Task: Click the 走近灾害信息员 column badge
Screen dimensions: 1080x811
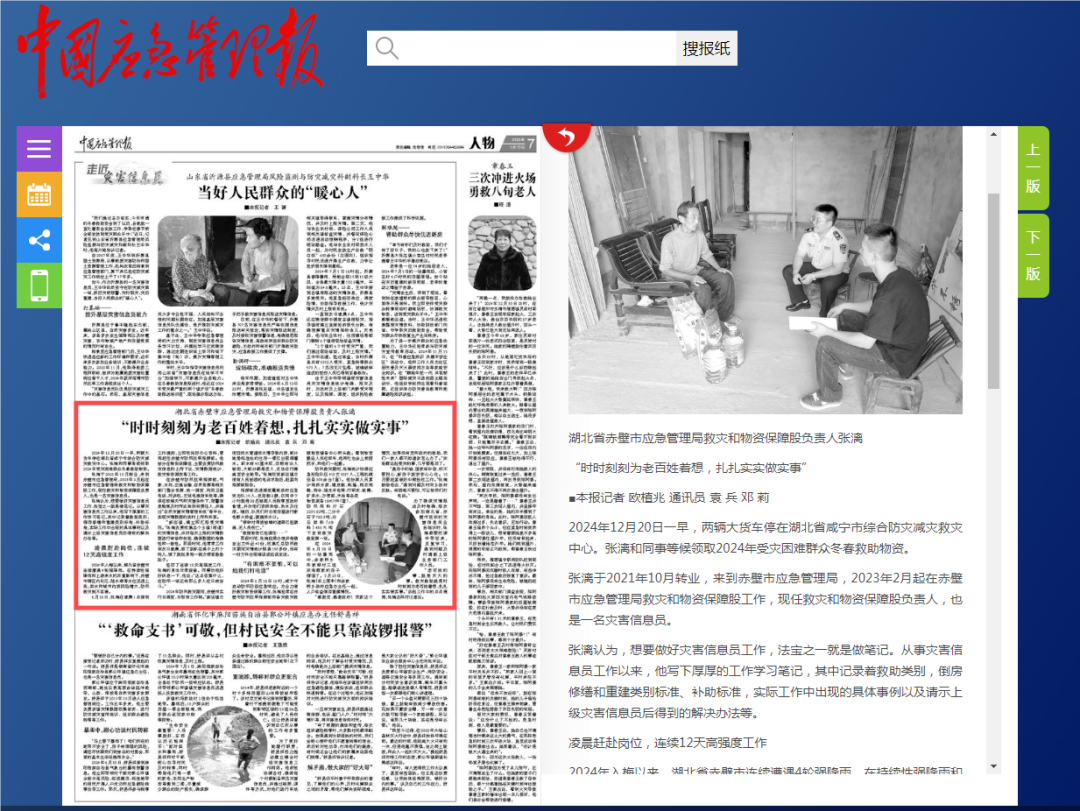Action: pos(125,174)
